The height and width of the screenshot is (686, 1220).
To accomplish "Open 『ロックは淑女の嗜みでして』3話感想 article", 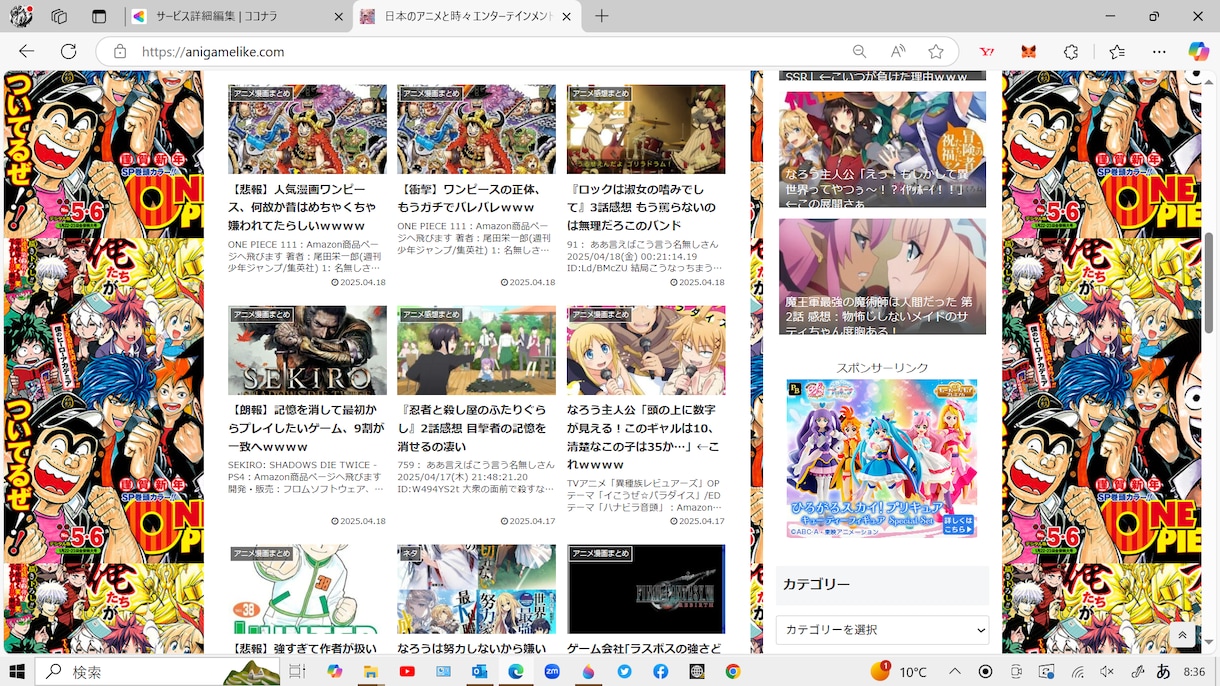I will (x=643, y=207).
